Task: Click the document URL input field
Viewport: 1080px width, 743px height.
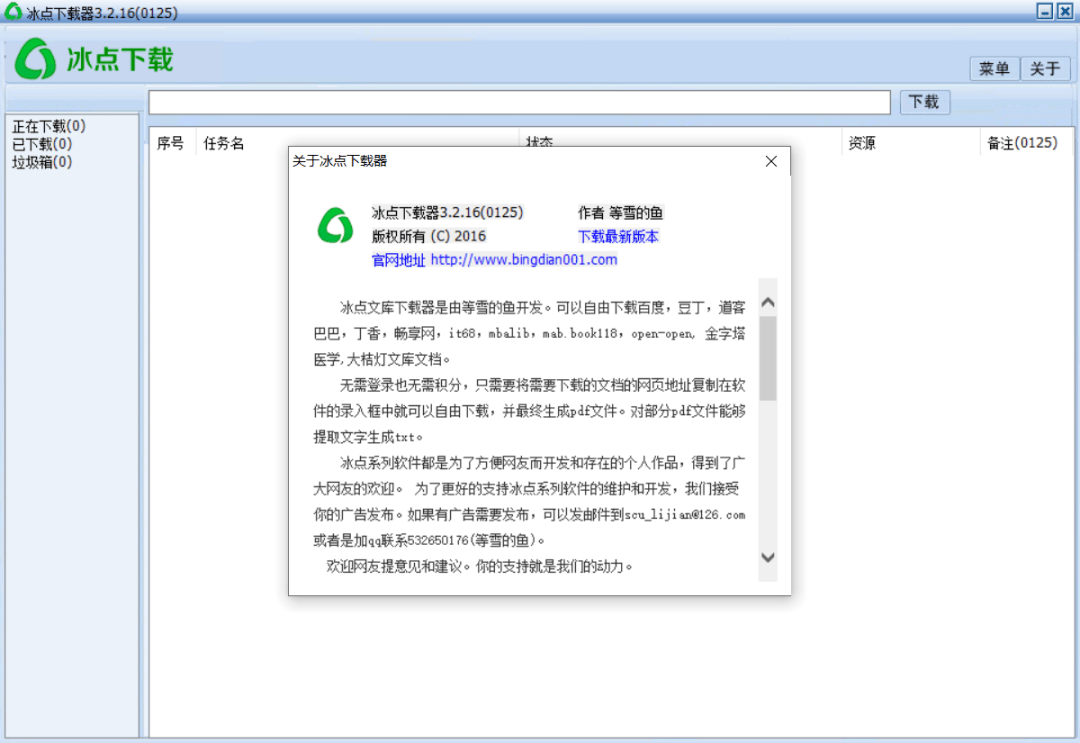Action: (520, 101)
